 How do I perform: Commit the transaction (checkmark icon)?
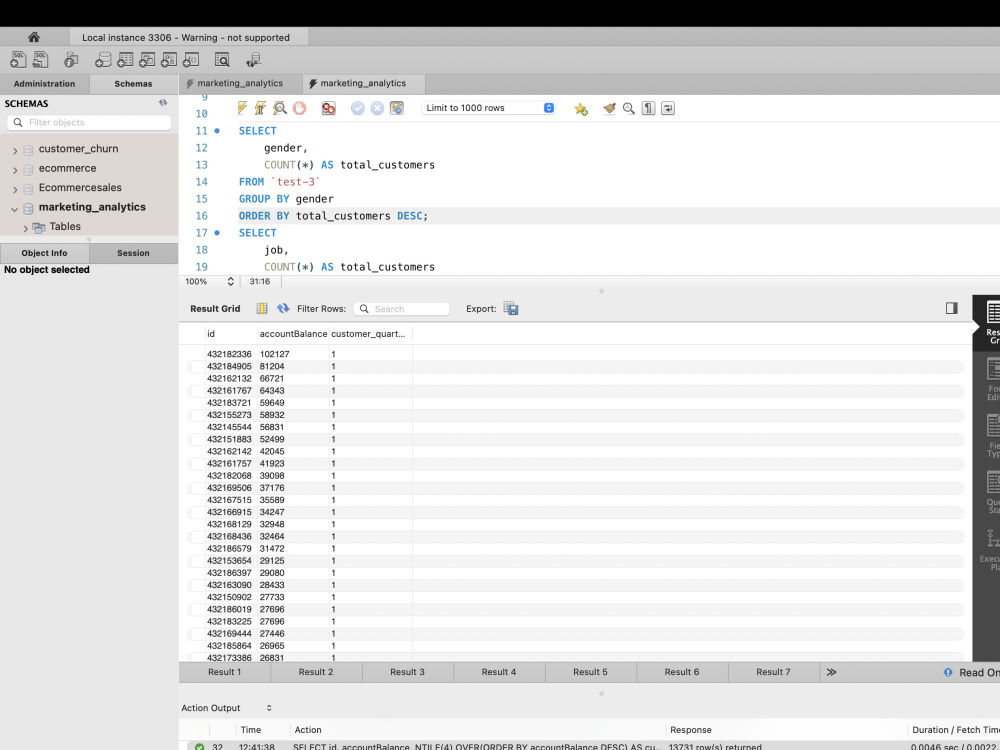[358, 108]
